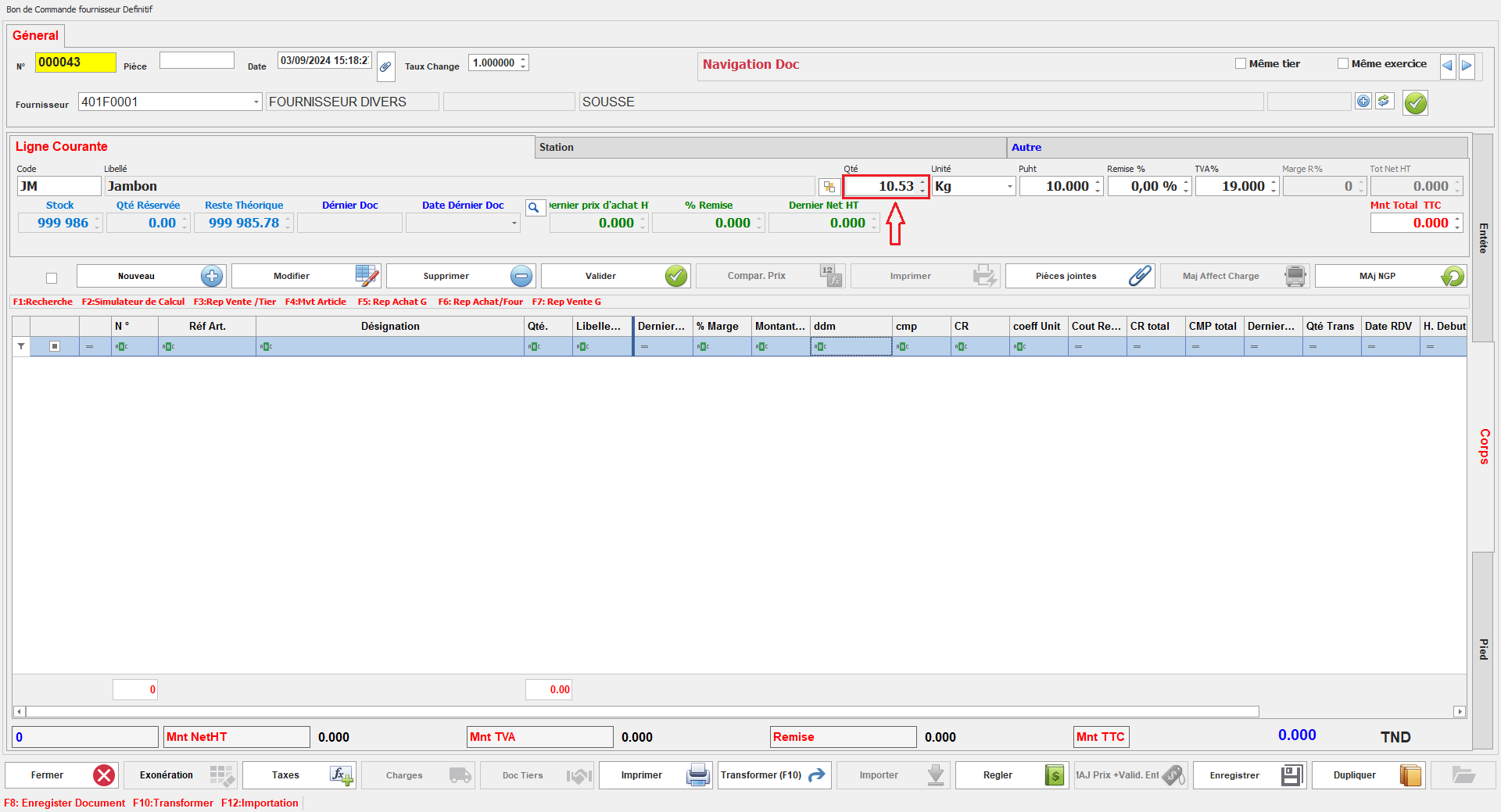The image size is (1501, 812).
Task: Duplicate document with Dupliquer button
Action: coord(1369,775)
